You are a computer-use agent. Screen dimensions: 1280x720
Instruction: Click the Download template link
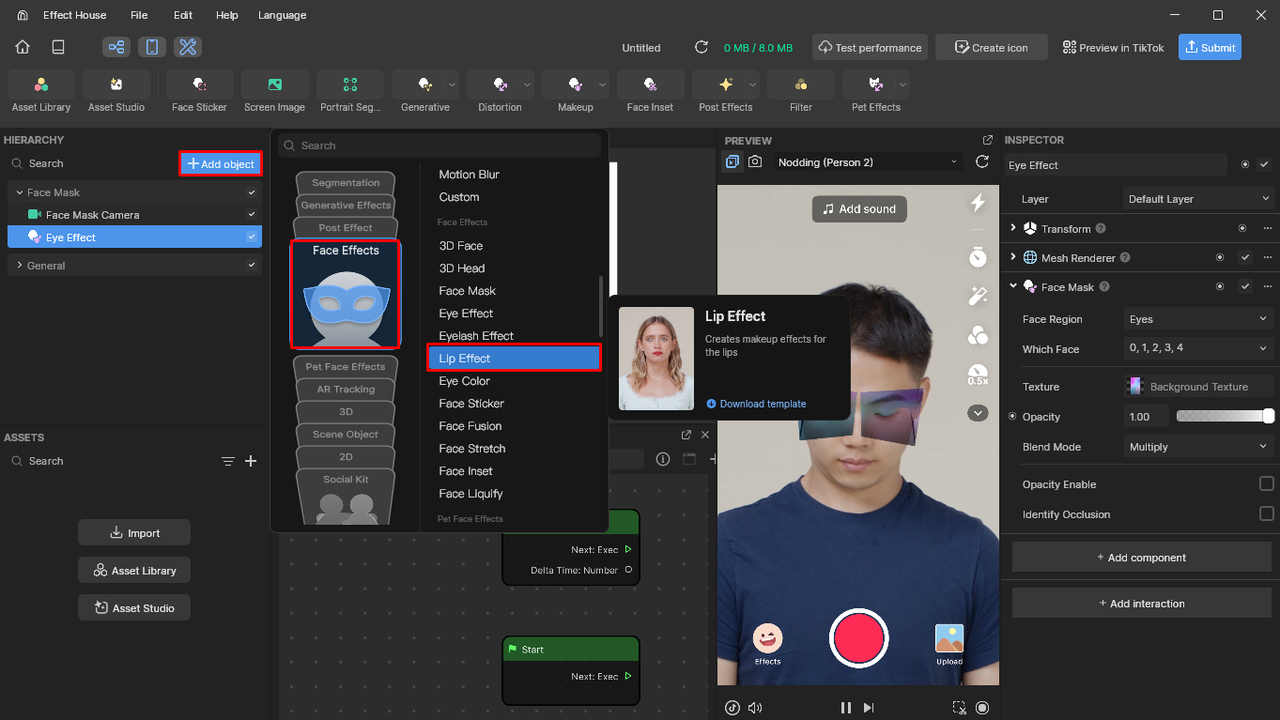click(762, 404)
